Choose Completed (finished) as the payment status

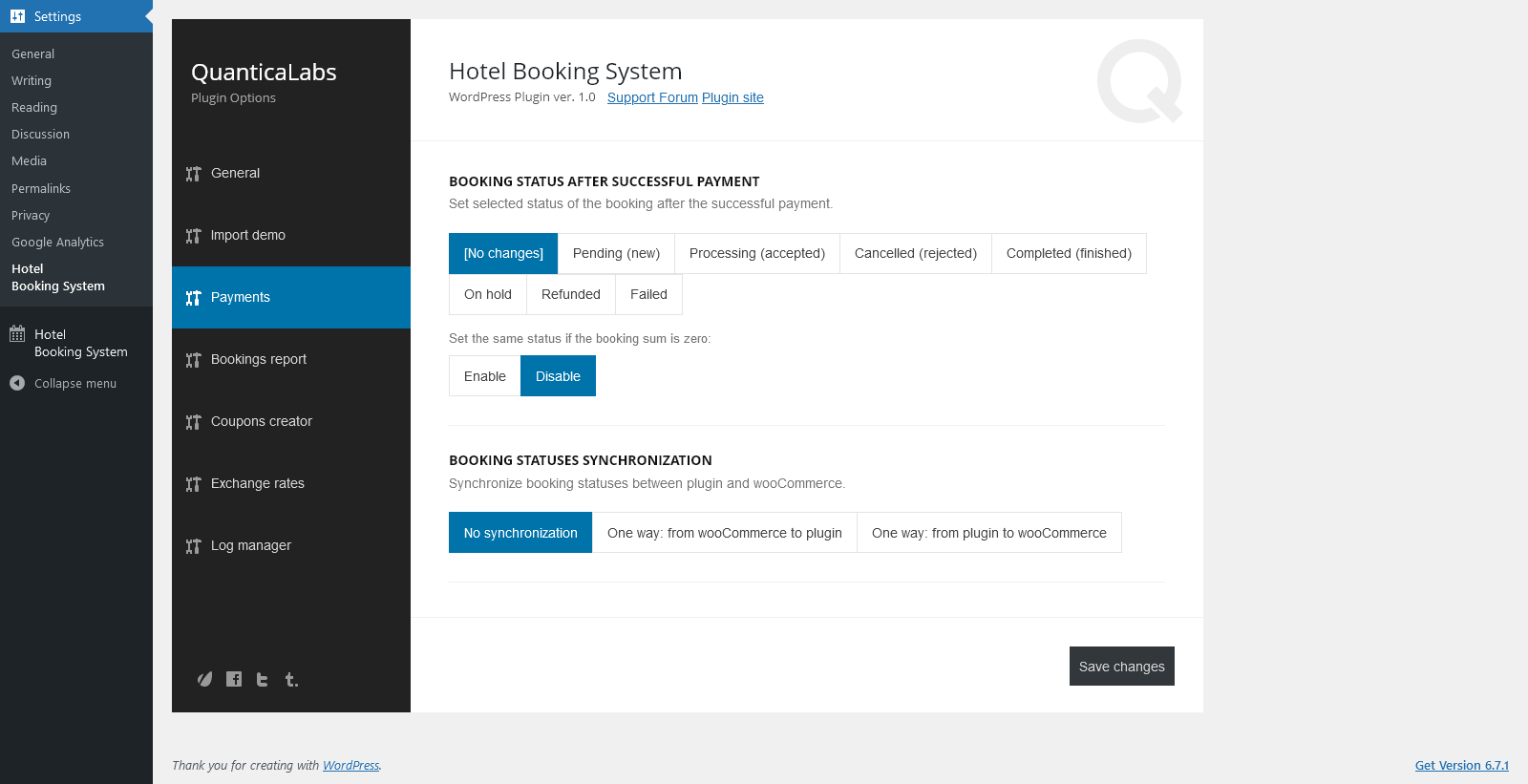pos(1069,253)
